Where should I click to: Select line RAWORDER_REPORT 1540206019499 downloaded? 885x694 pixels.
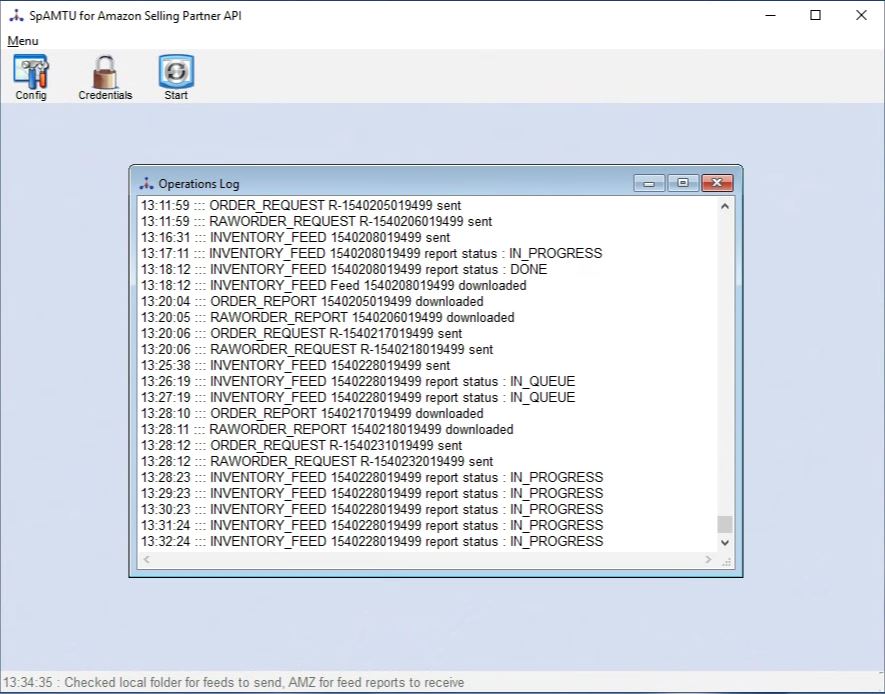tap(327, 317)
